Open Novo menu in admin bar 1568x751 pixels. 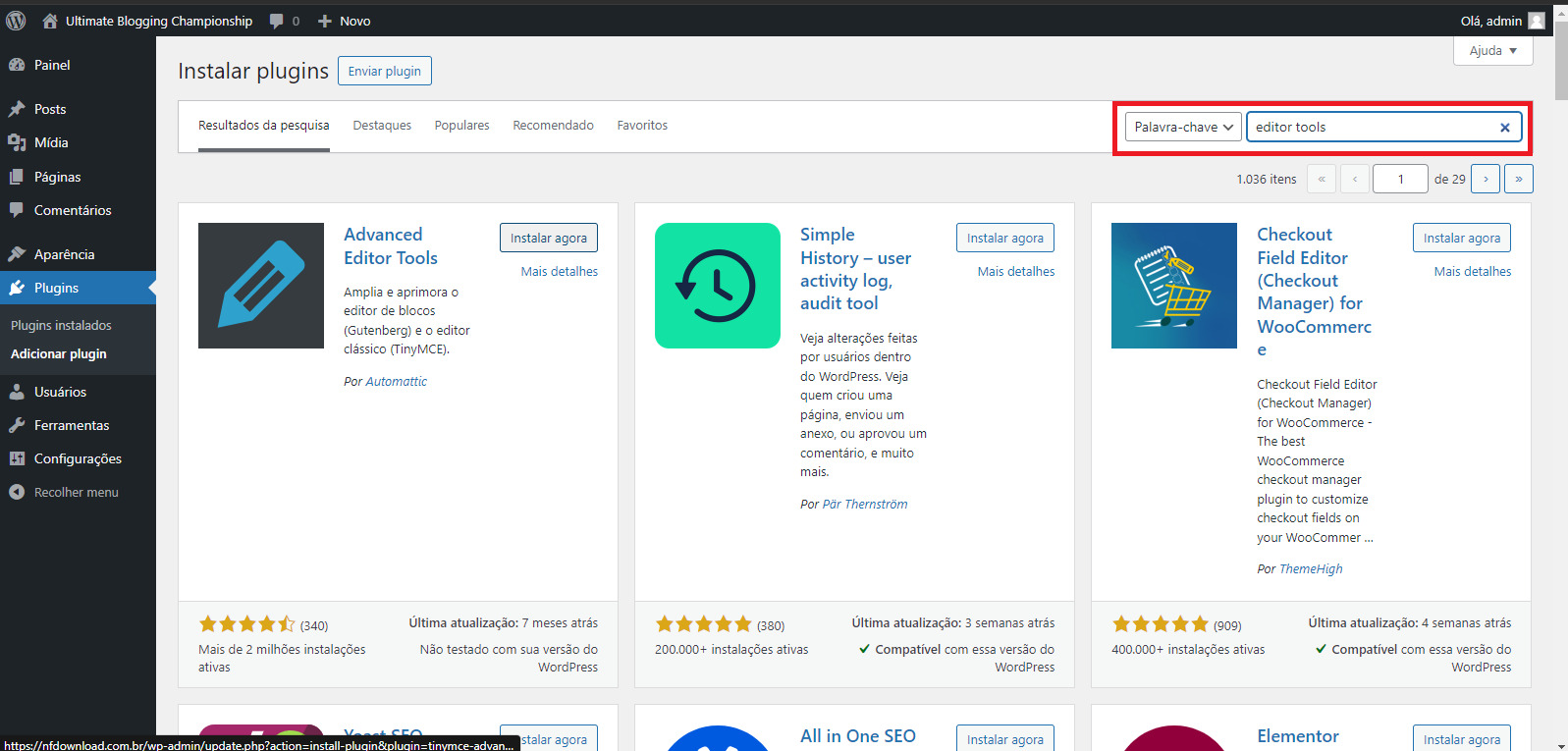point(345,21)
